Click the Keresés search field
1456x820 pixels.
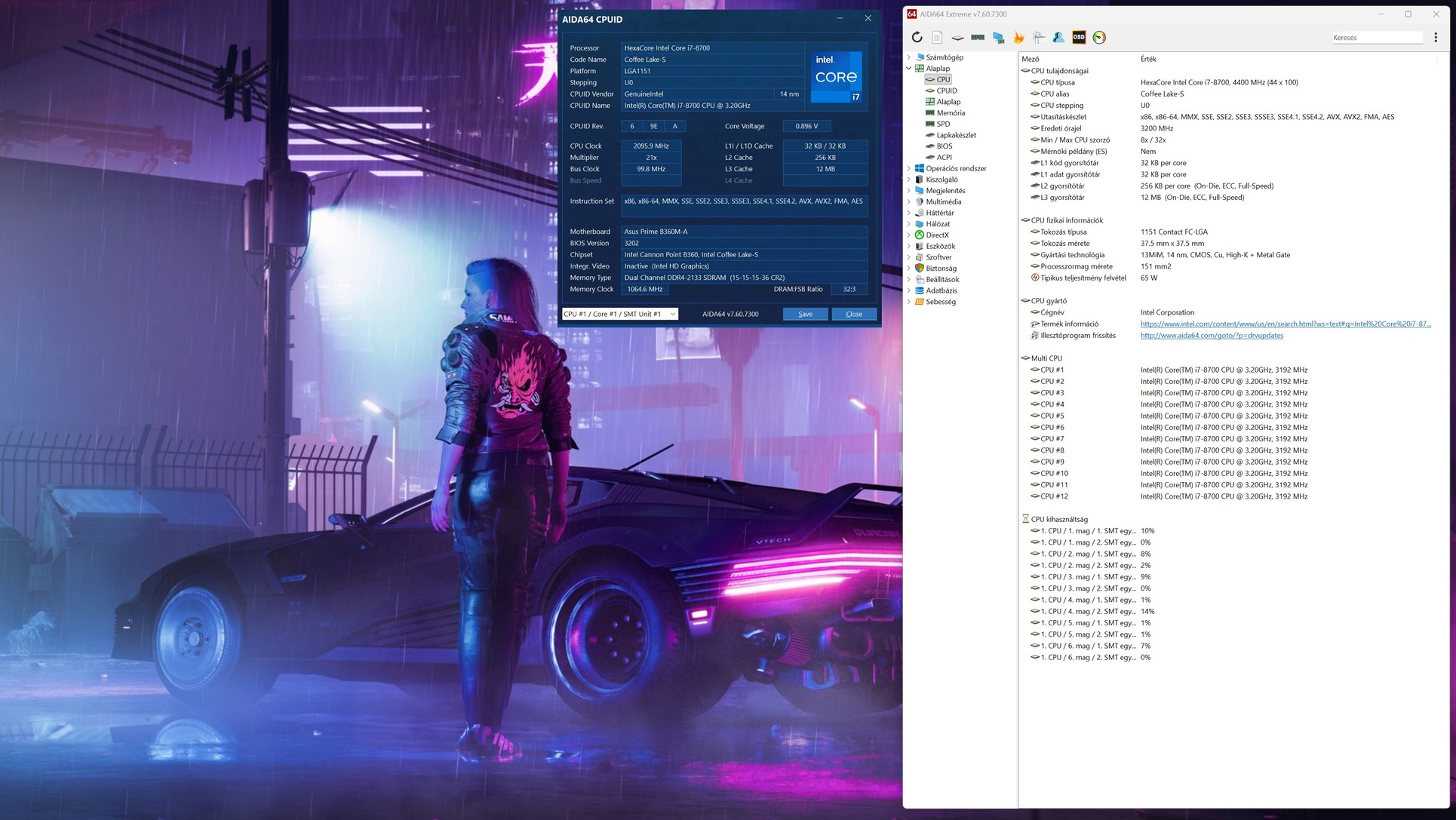coord(1376,37)
